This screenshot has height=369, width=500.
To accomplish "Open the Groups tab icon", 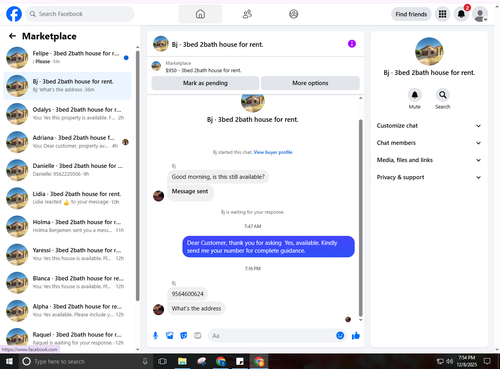I will tap(294, 14).
